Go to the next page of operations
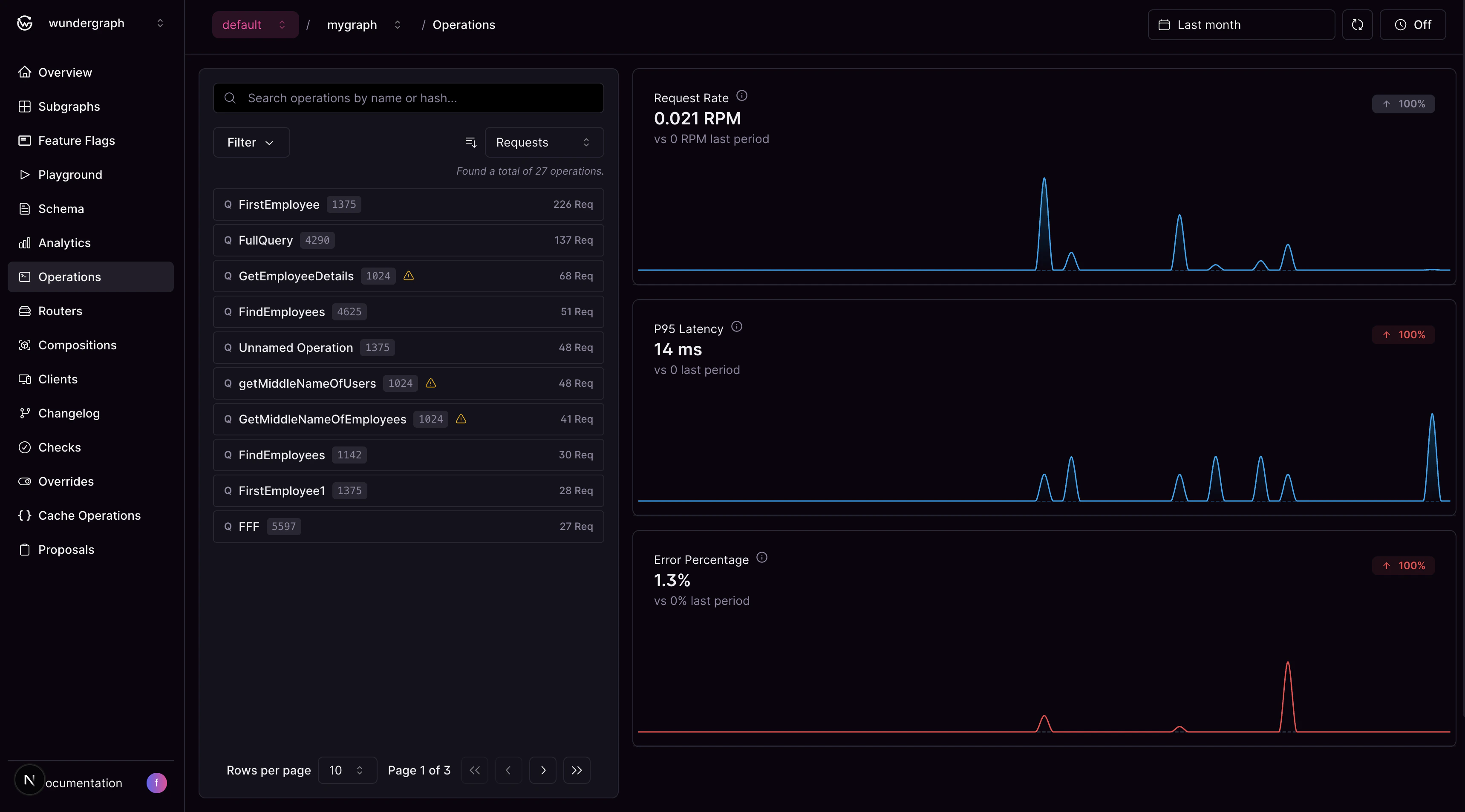The width and height of the screenshot is (1465, 812). 542,770
